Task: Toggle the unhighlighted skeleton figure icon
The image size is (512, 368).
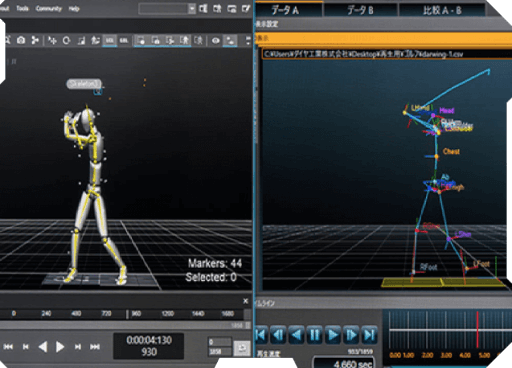Action: (199, 40)
